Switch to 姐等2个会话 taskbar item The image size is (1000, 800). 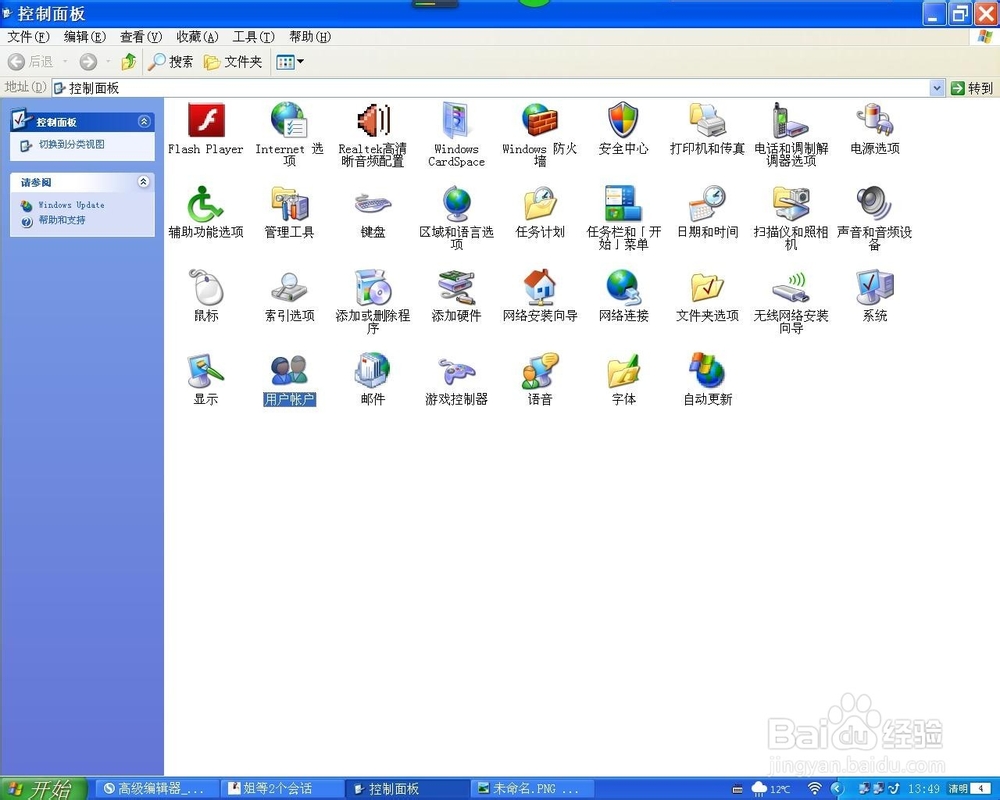click(x=281, y=789)
